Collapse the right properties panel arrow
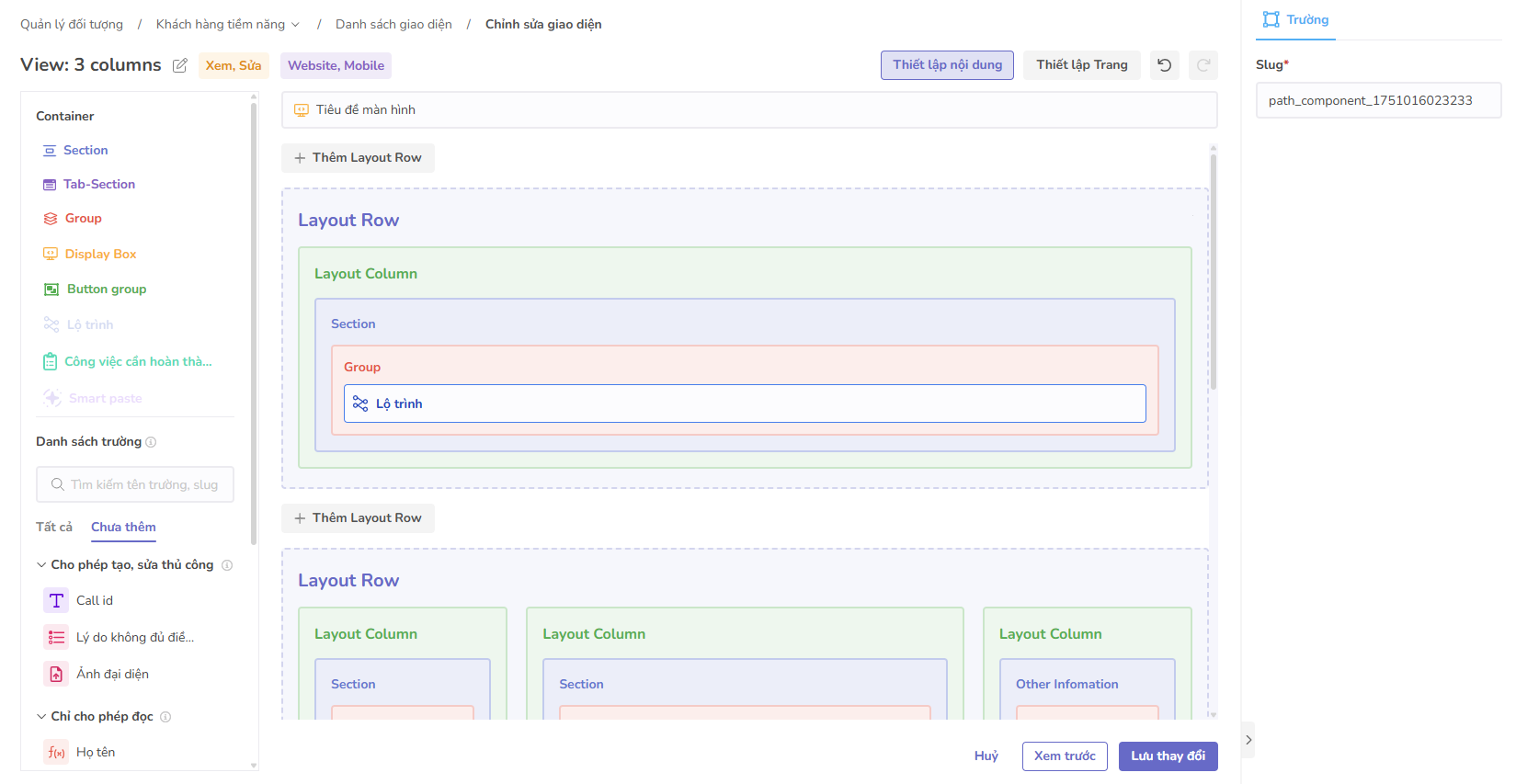1516x784 pixels. [x=1248, y=740]
